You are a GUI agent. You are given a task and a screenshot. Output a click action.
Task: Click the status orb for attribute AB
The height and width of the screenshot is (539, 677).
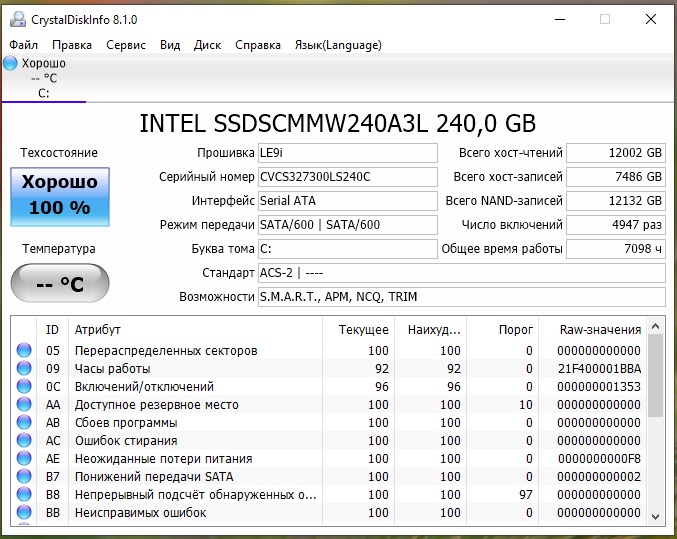[24, 422]
